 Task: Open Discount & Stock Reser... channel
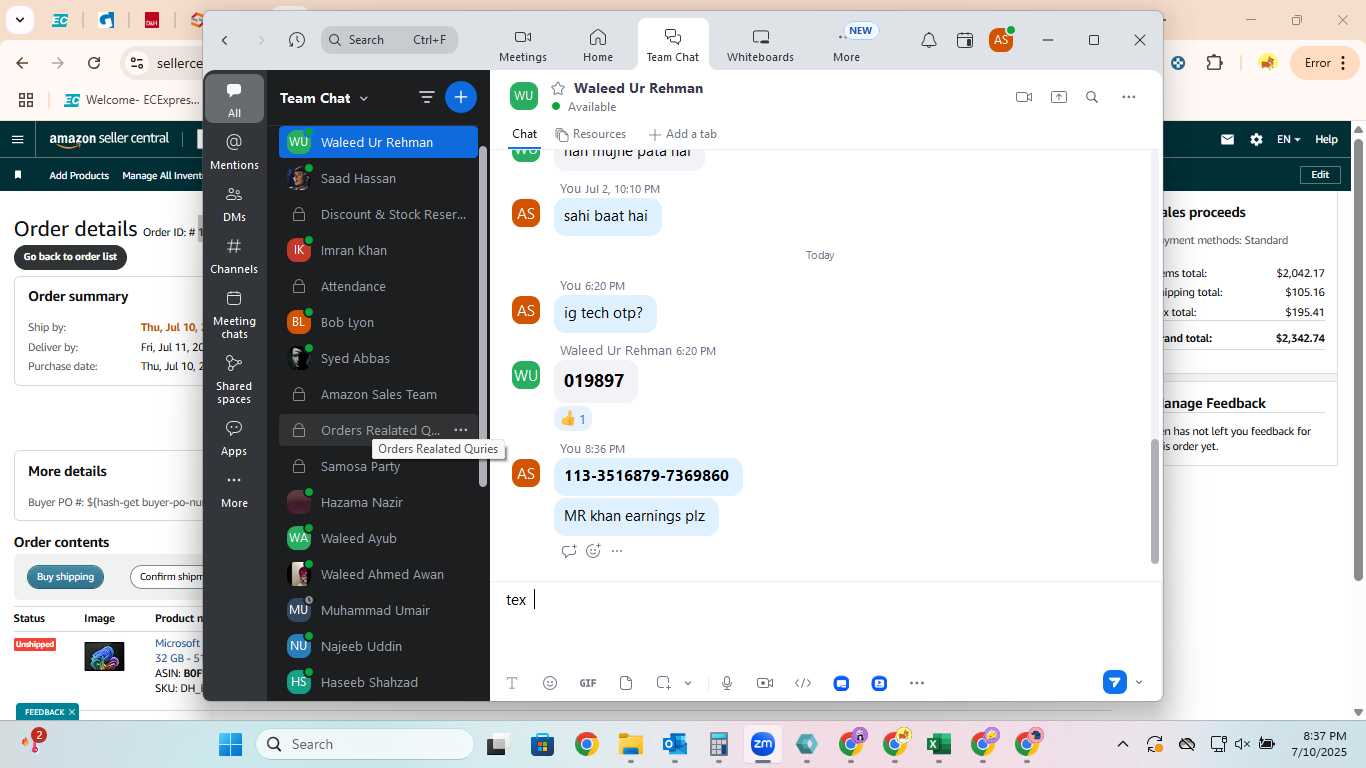(x=378, y=214)
